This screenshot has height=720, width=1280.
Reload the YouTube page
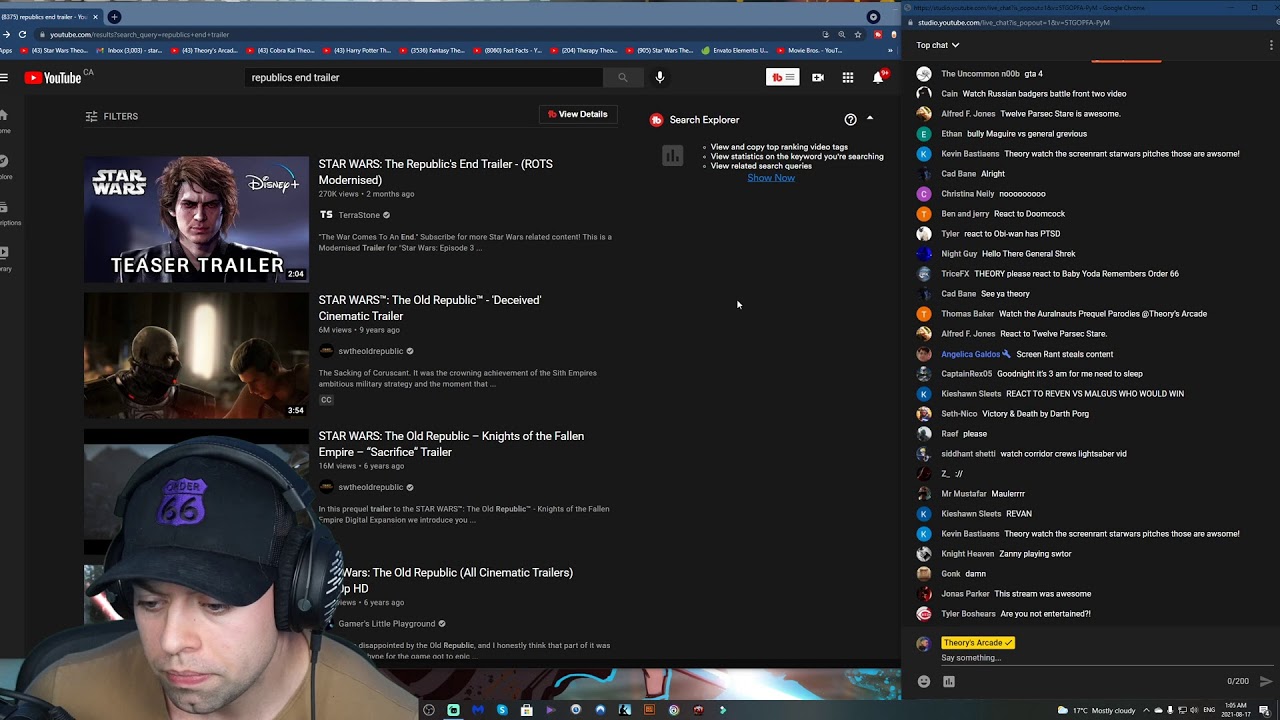pyautogui.click(x=22, y=34)
